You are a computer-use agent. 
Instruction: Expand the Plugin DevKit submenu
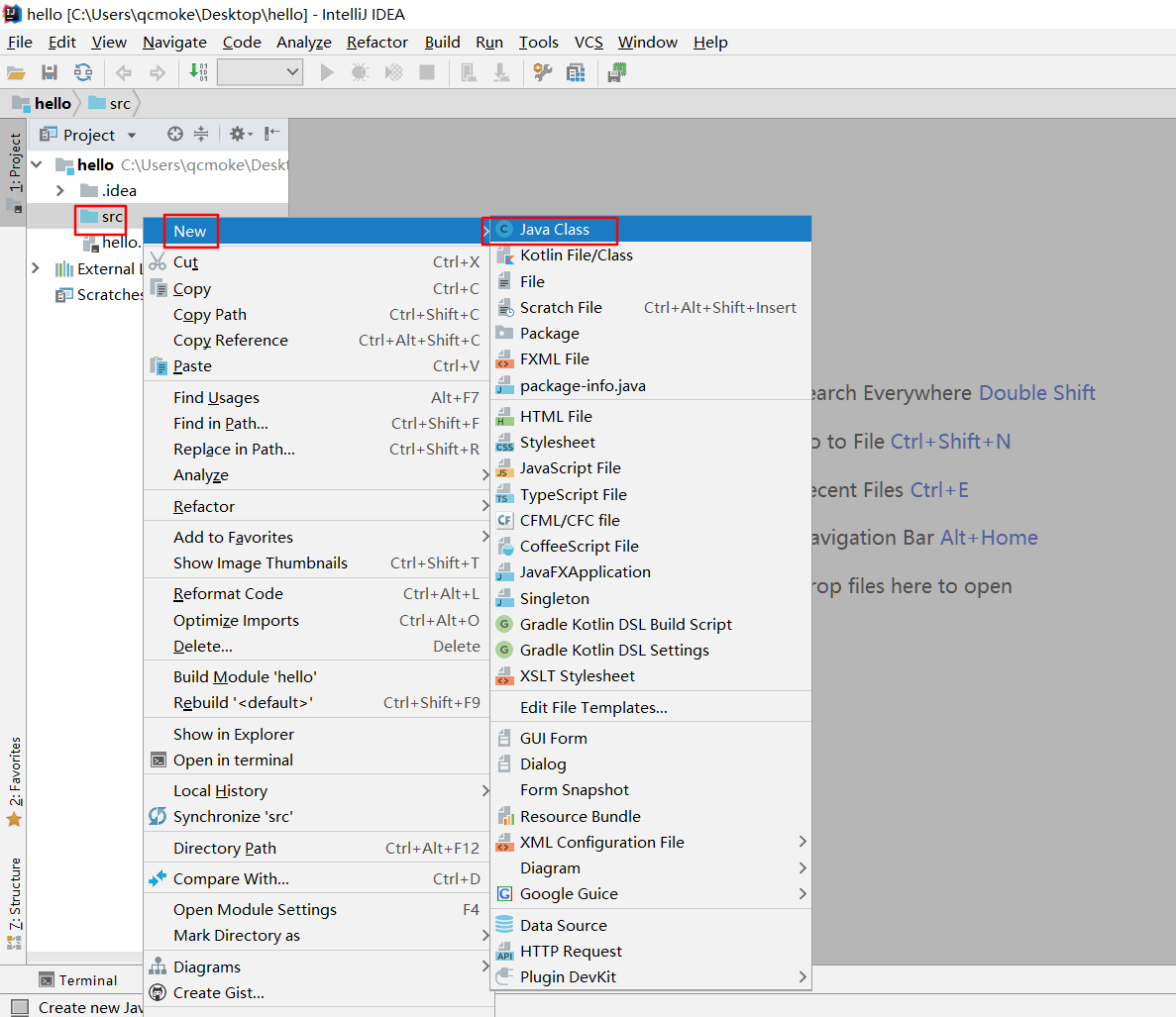(651, 977)
